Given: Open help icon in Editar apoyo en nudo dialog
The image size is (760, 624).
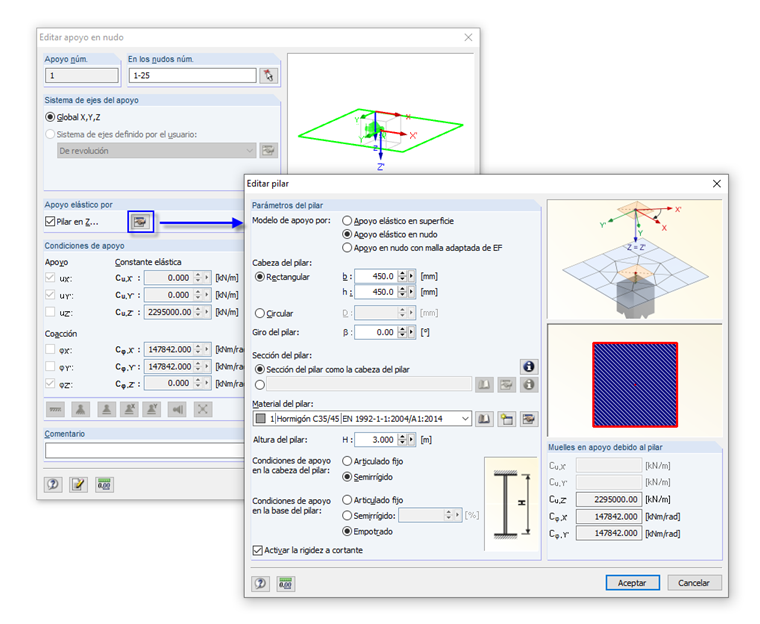Looking at the screenshot, I should pos(53,484).
